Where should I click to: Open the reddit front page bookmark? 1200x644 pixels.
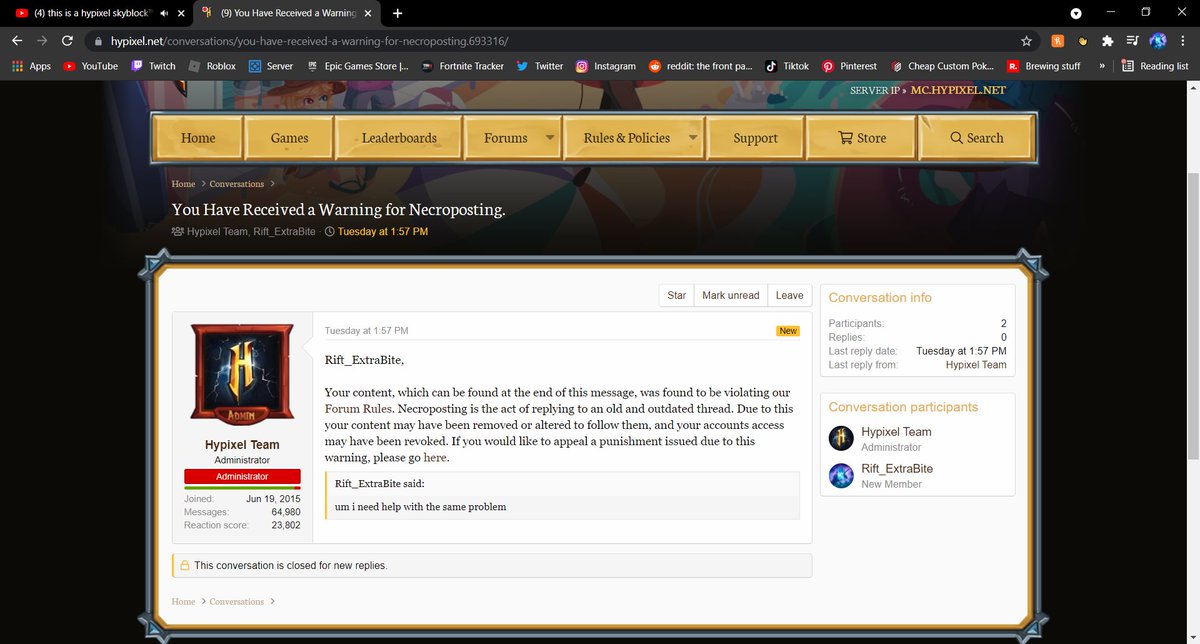point(701,66)
